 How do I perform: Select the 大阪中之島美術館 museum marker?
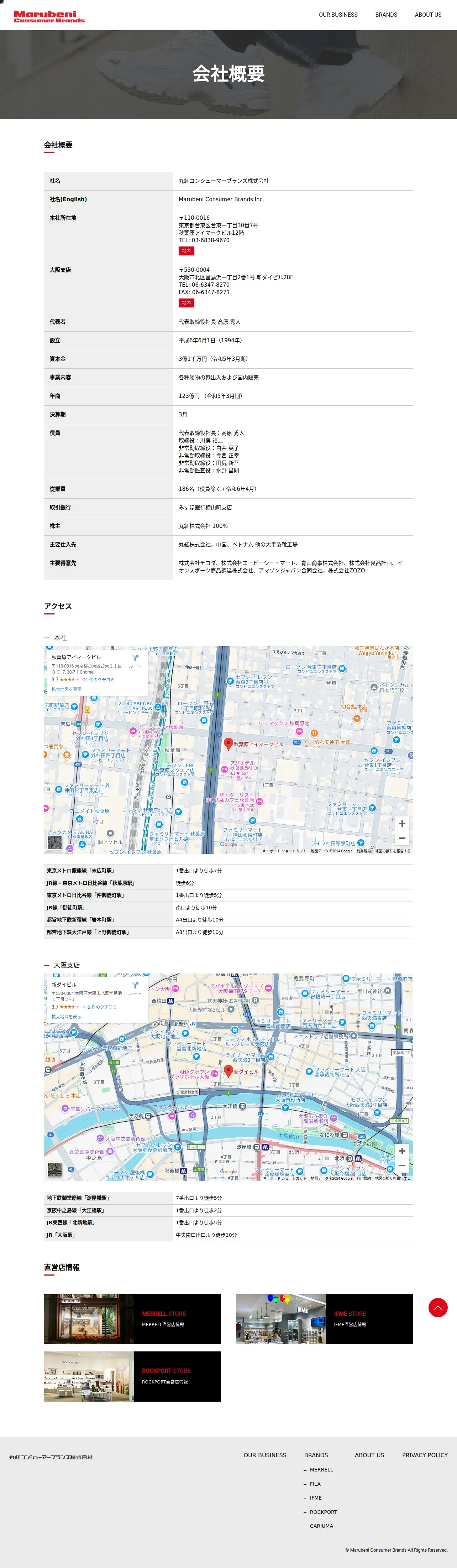click(x=100, y=1138)
